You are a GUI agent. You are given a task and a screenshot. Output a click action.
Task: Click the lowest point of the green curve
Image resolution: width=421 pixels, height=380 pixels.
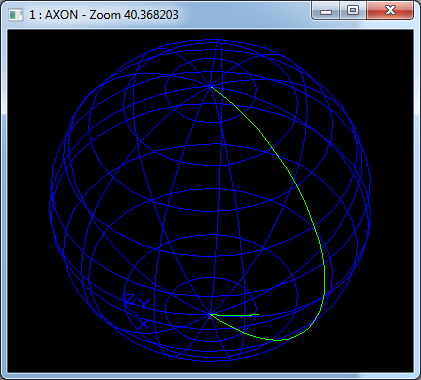click(x=278, y=340)
